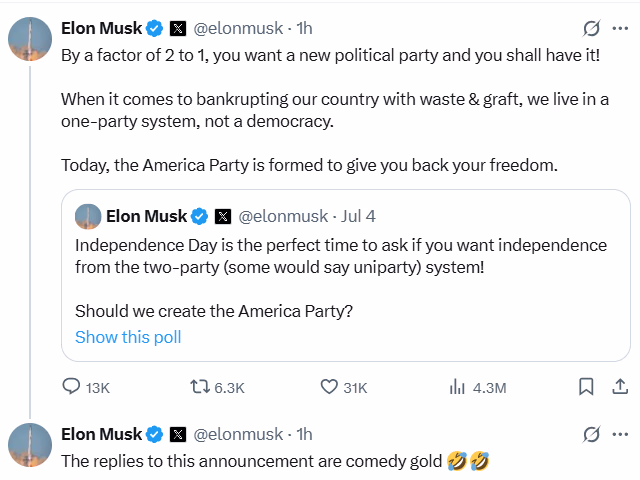Image resolution: width=640 pixels, height=480 pixels.
Task: Click small avatar in quoted tweet
Action: (x=88, y=215)
